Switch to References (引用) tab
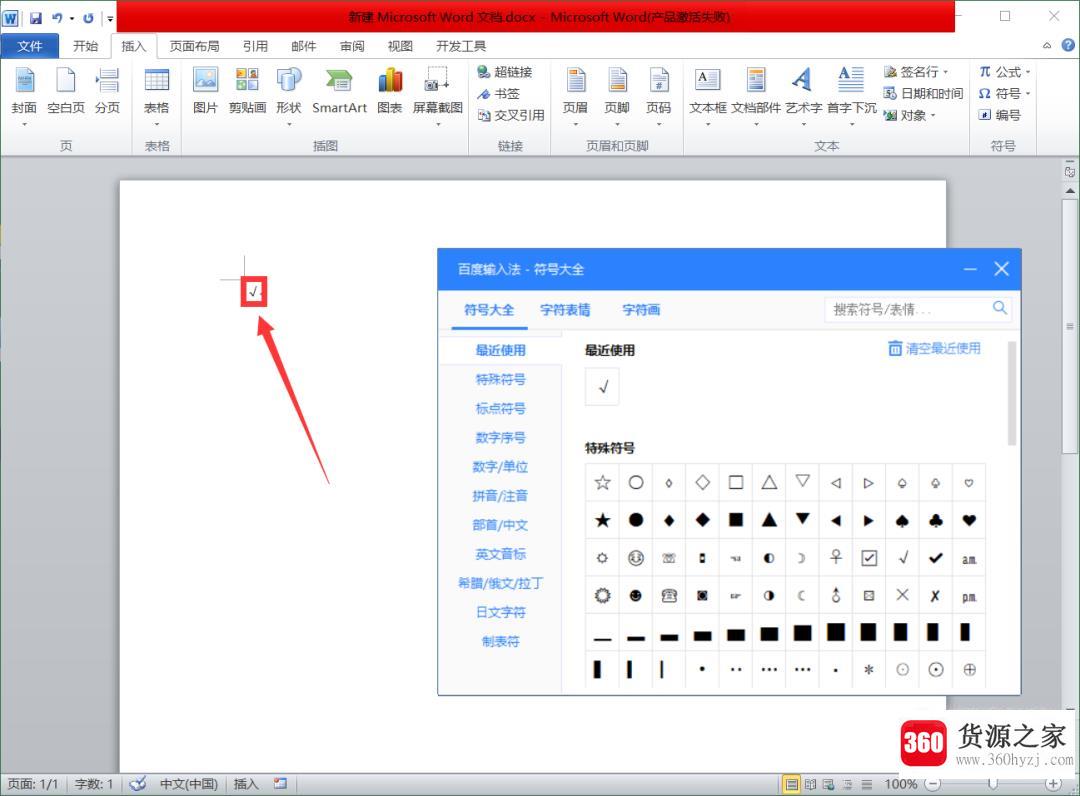This screenshot has width=1080, height=796. coord(255,45)
